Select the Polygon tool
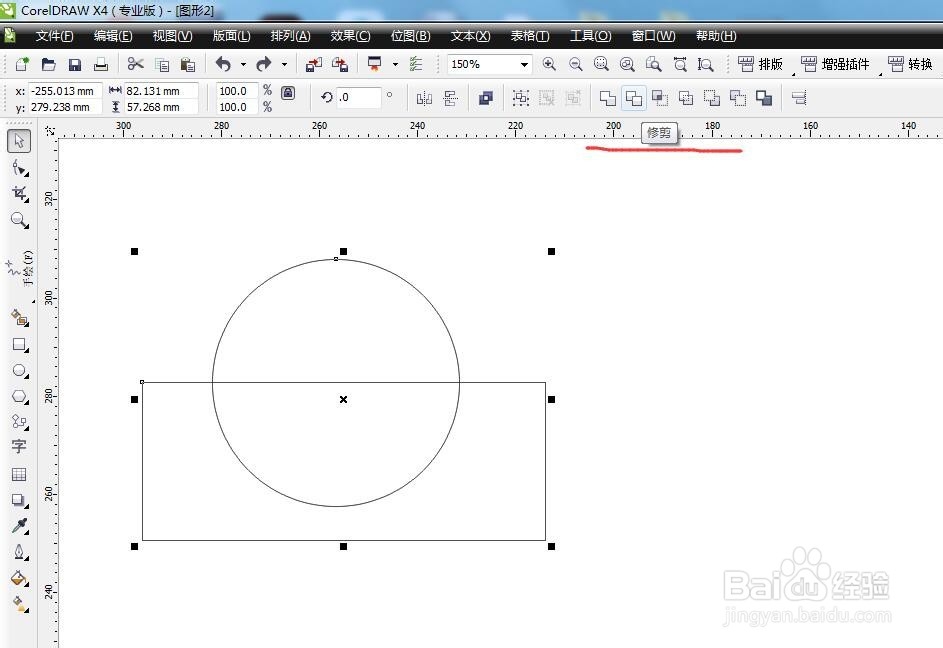 point(19,397)
